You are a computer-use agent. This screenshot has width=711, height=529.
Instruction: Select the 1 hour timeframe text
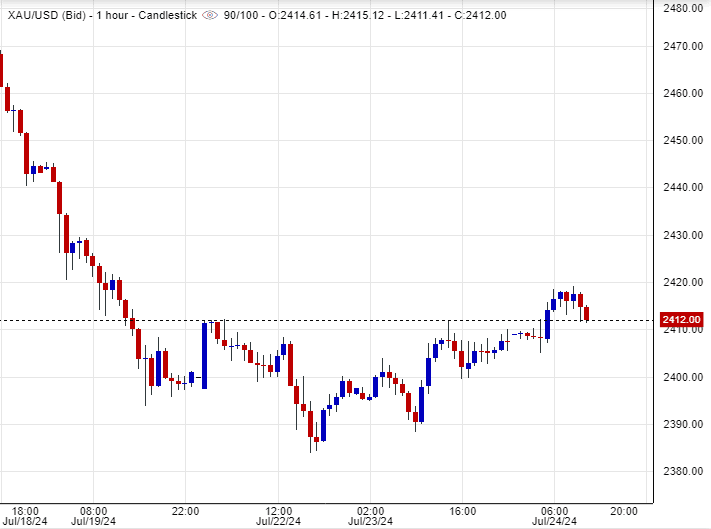click(108, 16)
